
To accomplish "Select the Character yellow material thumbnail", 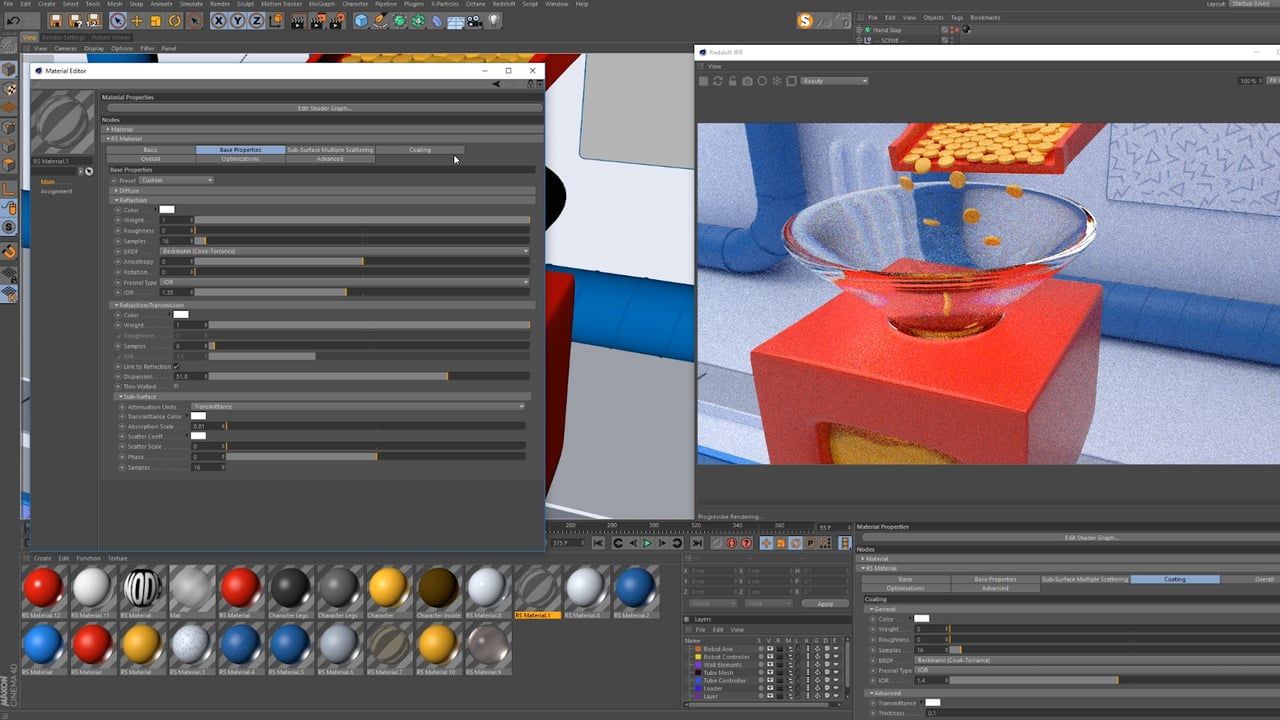I will click(389, 588).
